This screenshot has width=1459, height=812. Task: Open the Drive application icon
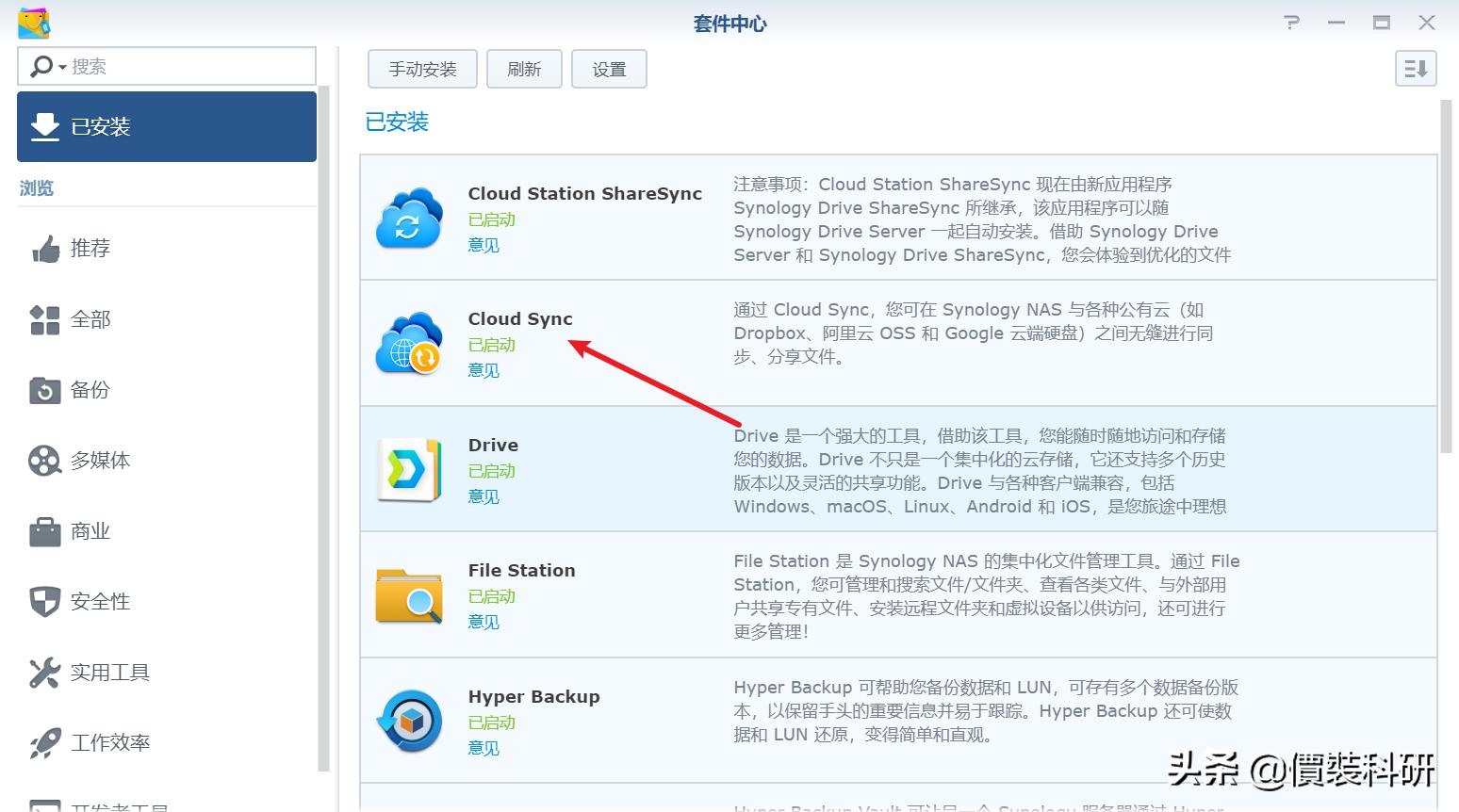409,469
